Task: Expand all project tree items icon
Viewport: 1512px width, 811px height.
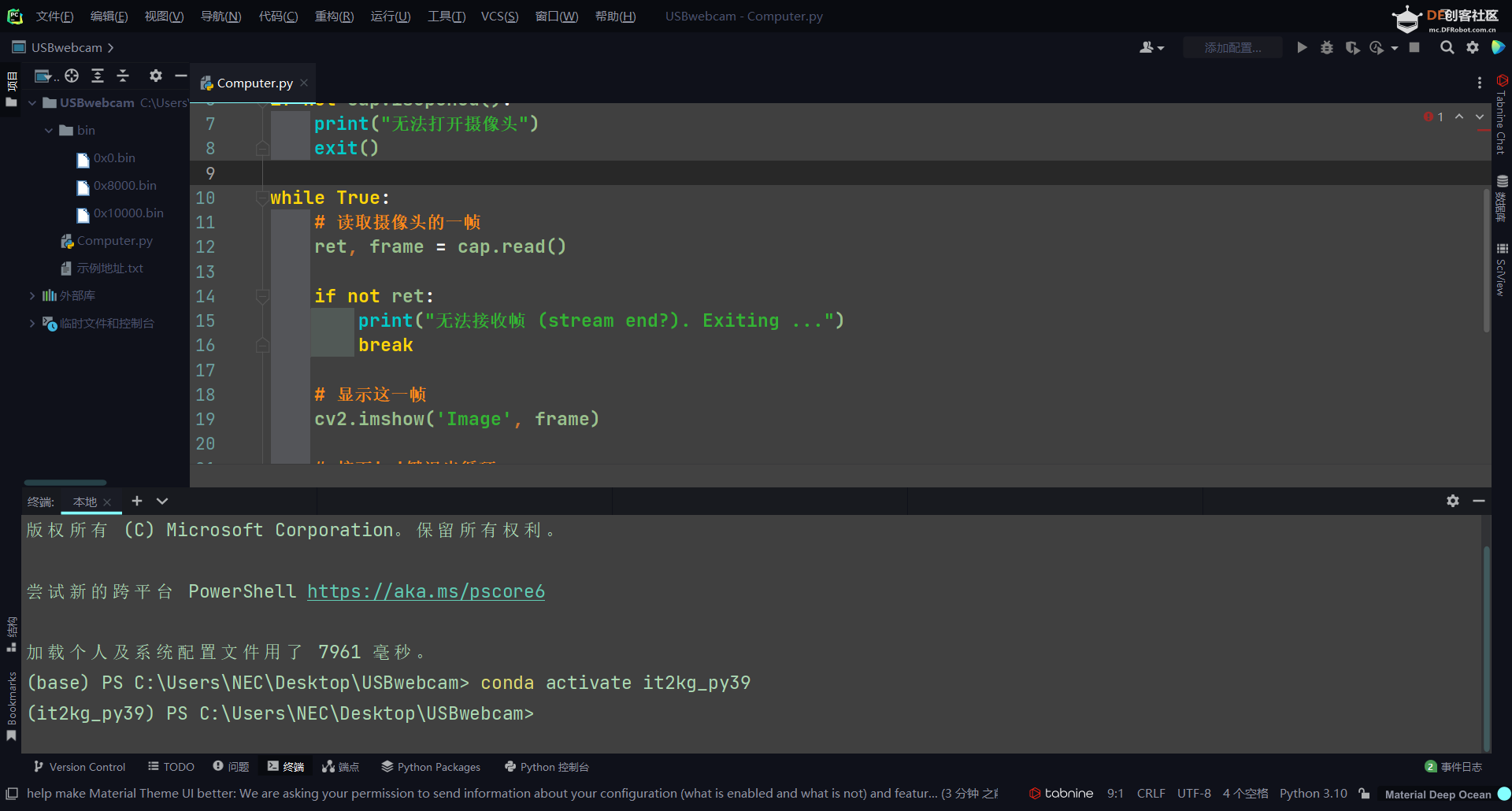Action: pos(98,76)
